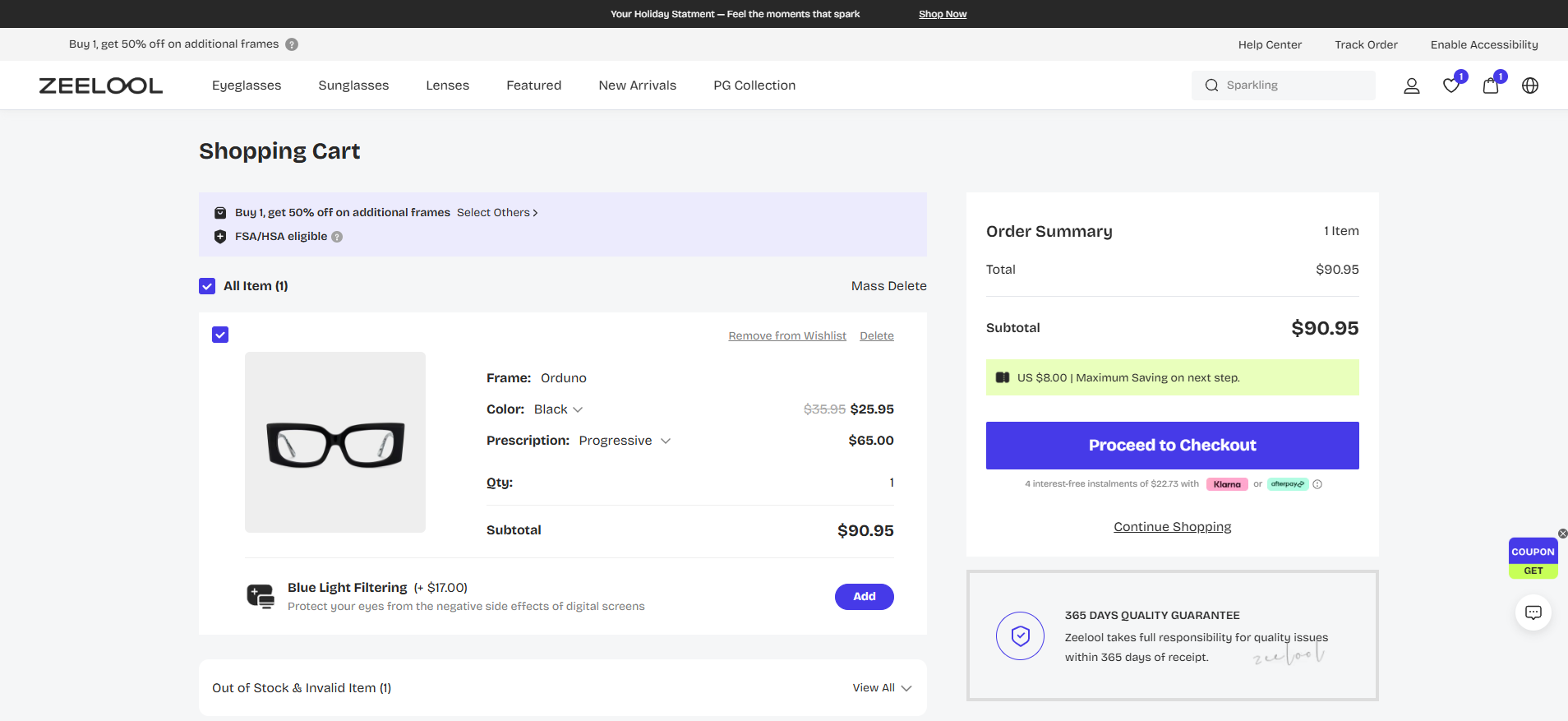
Task: Close the floating coupon widget
Action: [1562, 534]
